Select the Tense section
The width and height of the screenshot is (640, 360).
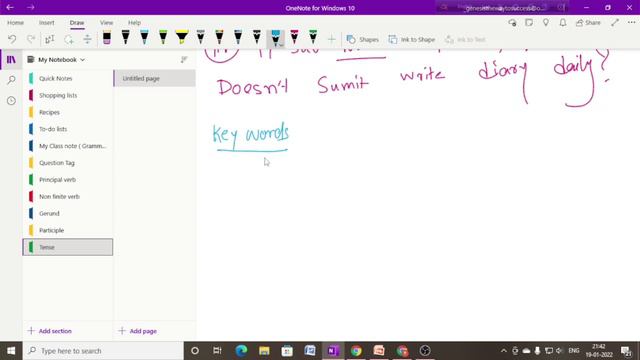[68, 247]
